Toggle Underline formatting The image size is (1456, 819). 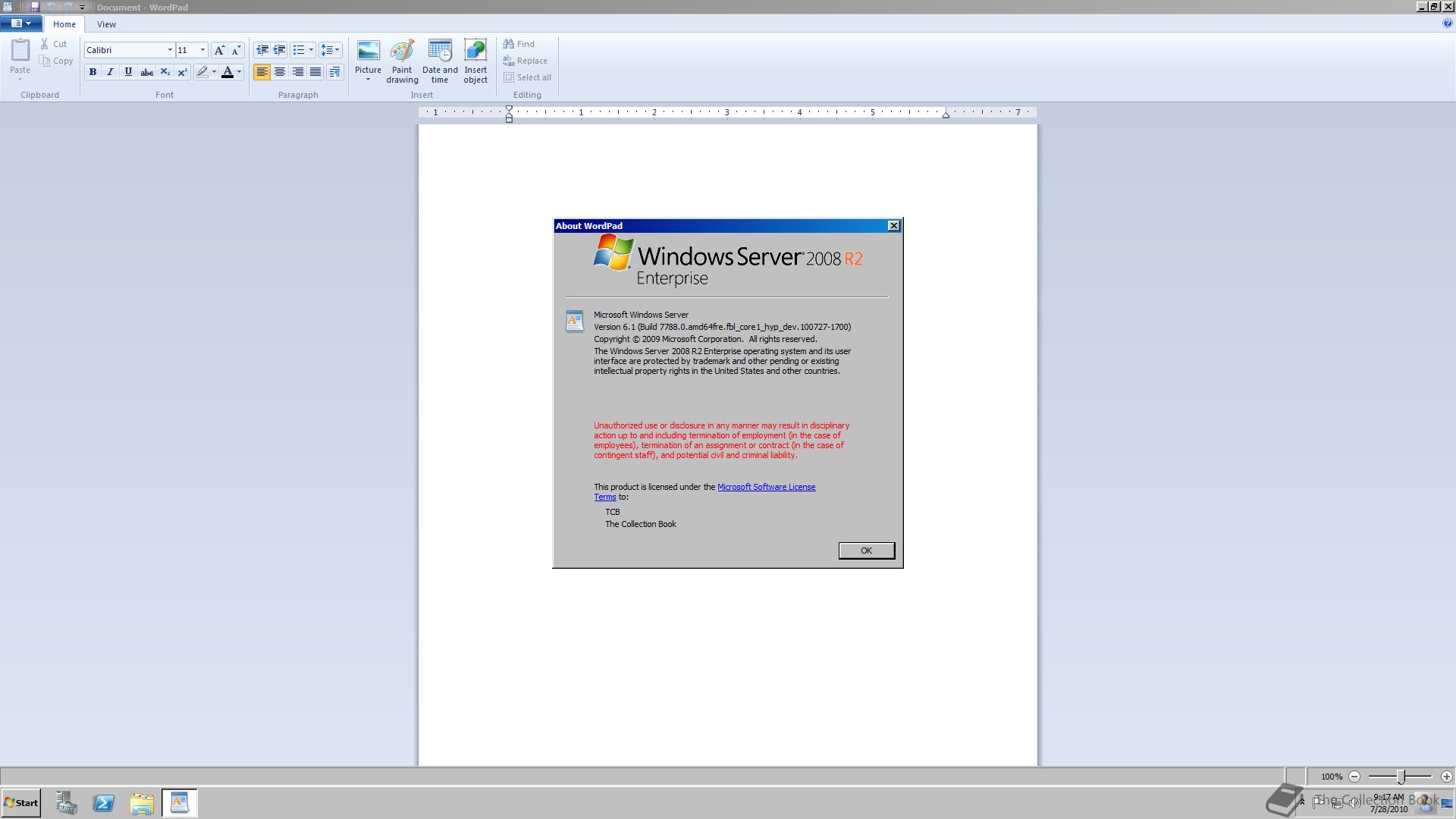point(128,72)
